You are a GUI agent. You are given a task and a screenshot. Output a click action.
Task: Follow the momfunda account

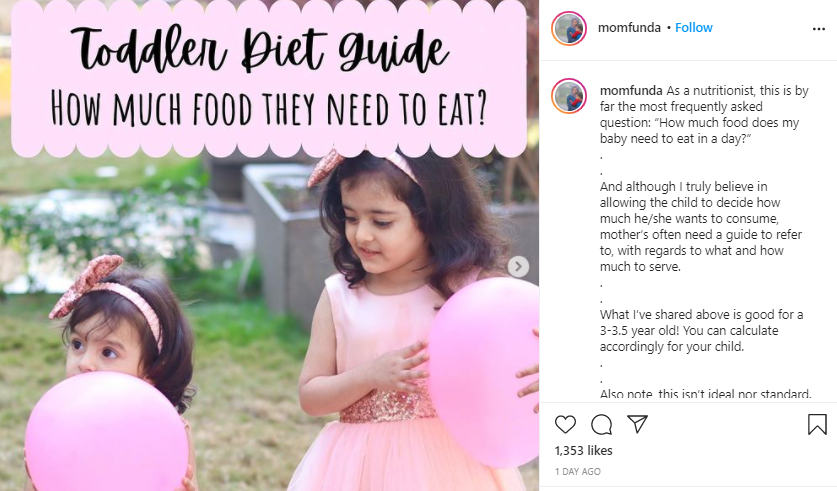693,28
